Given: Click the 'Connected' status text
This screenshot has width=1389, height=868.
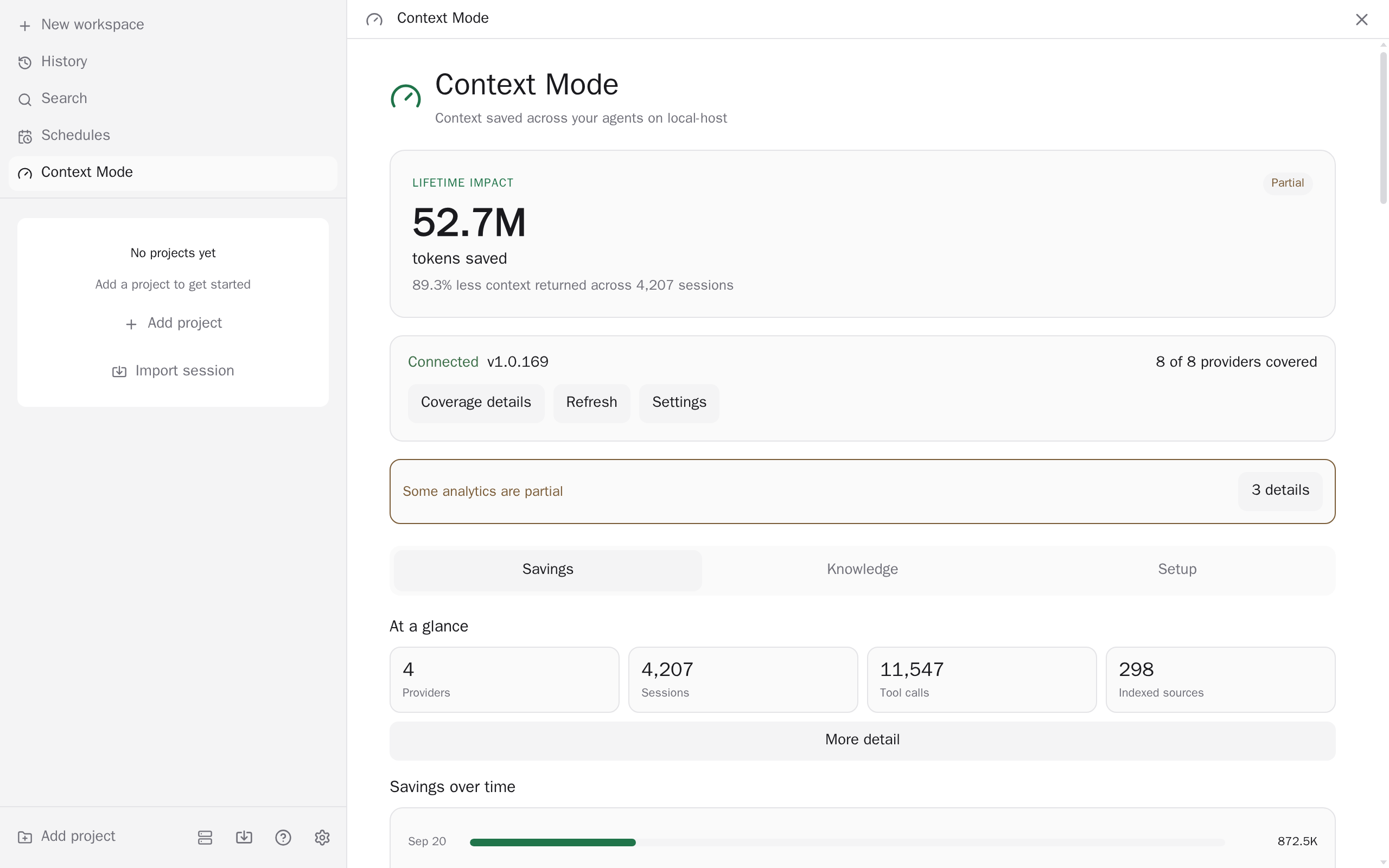Looking at the screenshot, I should 443,362.
